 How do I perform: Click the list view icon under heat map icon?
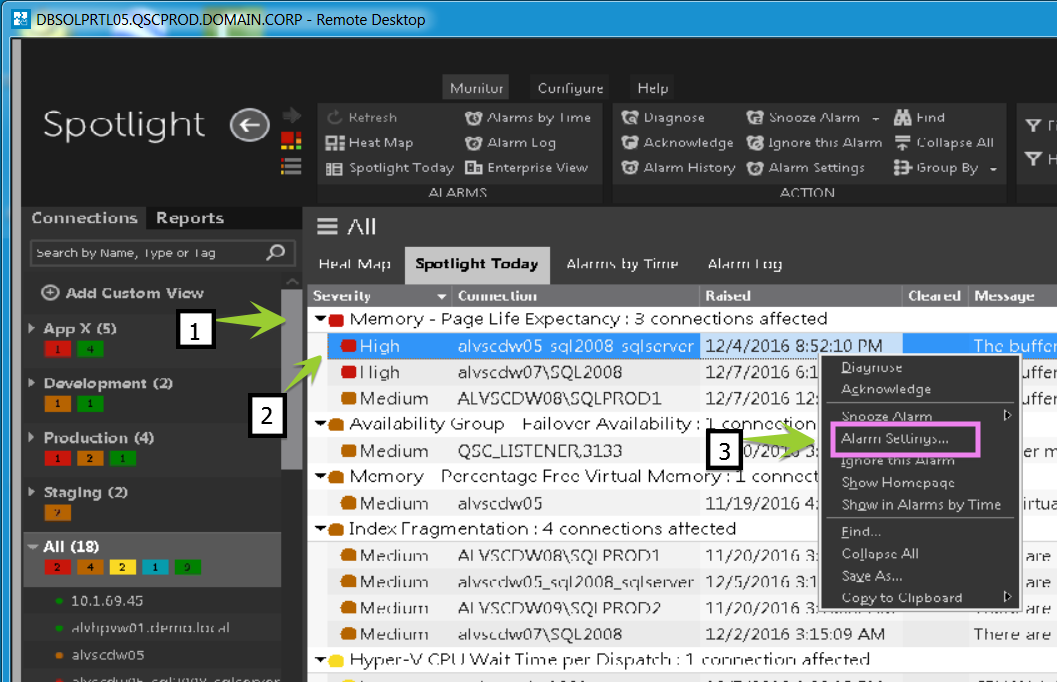(x=291, y=166)
